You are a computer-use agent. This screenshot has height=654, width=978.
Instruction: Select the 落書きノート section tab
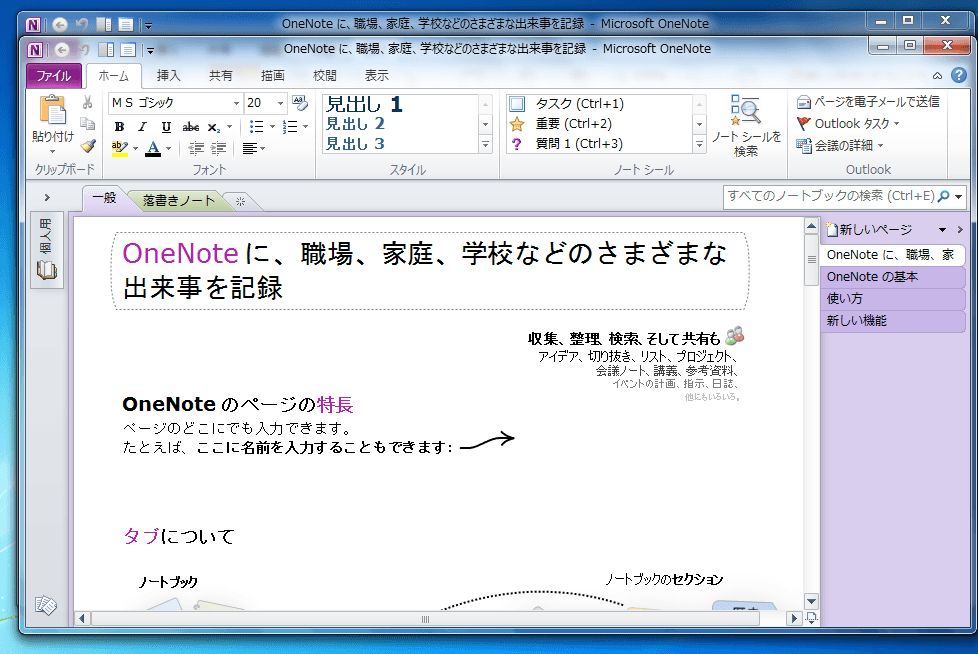pos(178,200)
